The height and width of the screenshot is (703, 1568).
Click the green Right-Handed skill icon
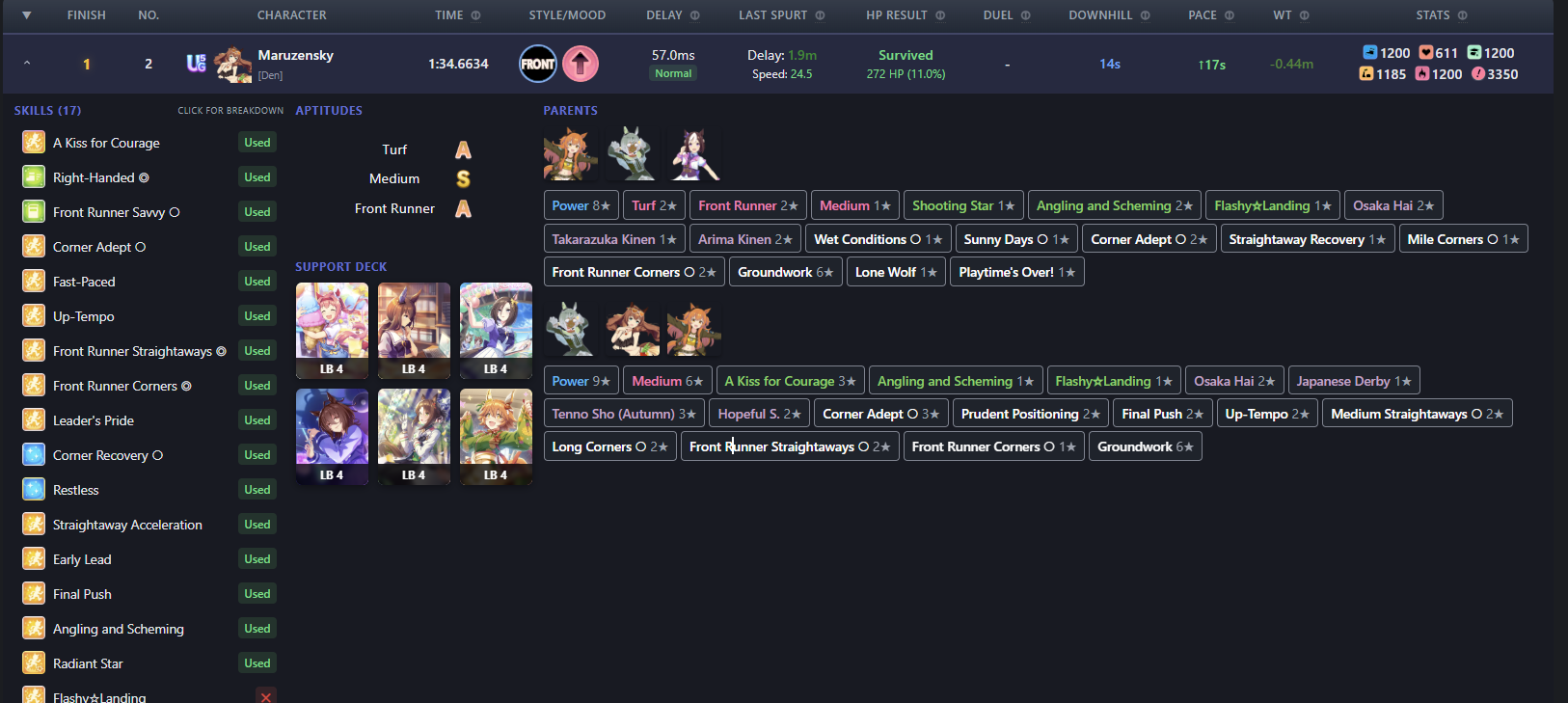tap(34, 177)
